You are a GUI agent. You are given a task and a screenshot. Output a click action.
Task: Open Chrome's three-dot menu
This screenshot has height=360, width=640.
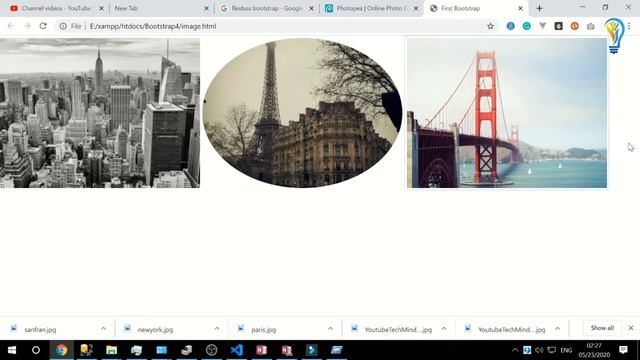click(x=629, y=26)
